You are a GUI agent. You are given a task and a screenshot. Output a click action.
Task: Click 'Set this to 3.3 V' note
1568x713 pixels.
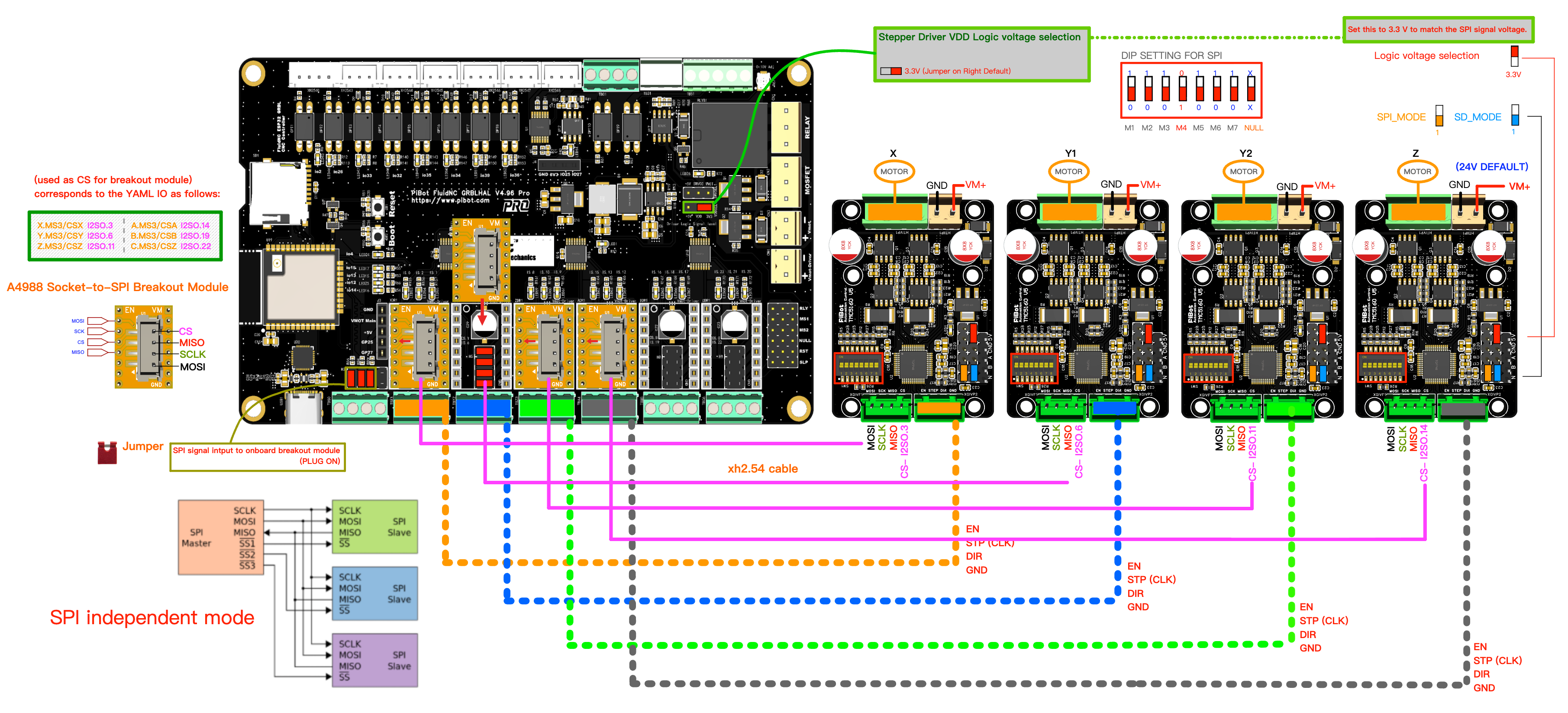click(x=1437, y=29)
